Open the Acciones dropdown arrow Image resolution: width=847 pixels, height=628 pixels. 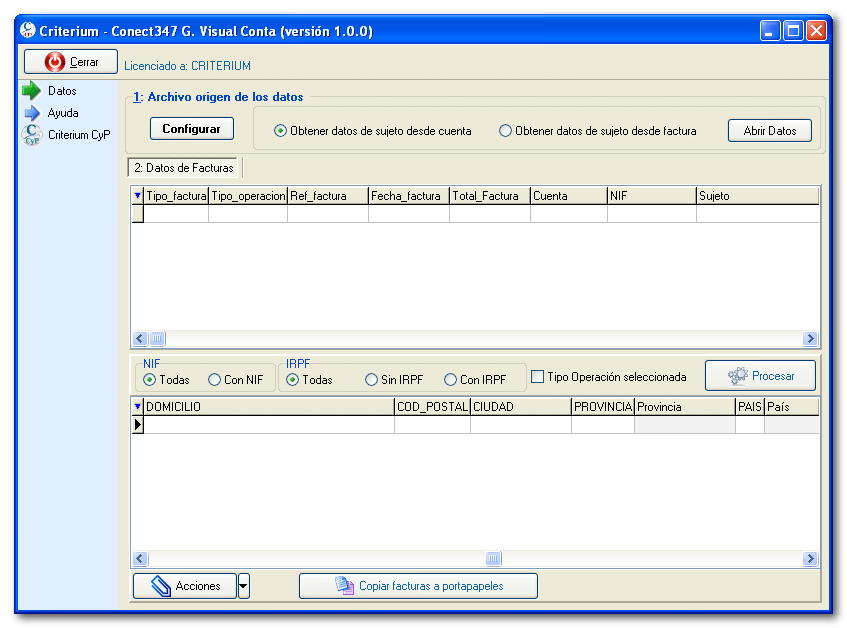244,586
